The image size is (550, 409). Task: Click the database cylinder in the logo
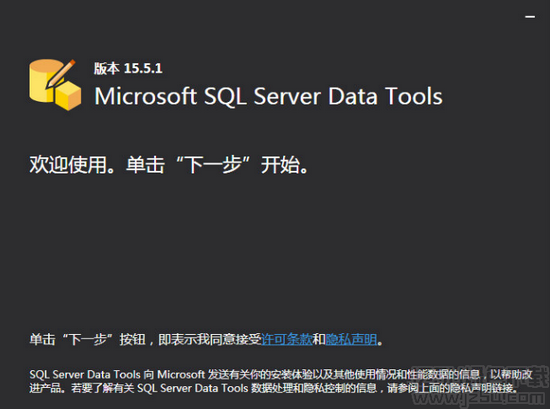tap(43, 81)
